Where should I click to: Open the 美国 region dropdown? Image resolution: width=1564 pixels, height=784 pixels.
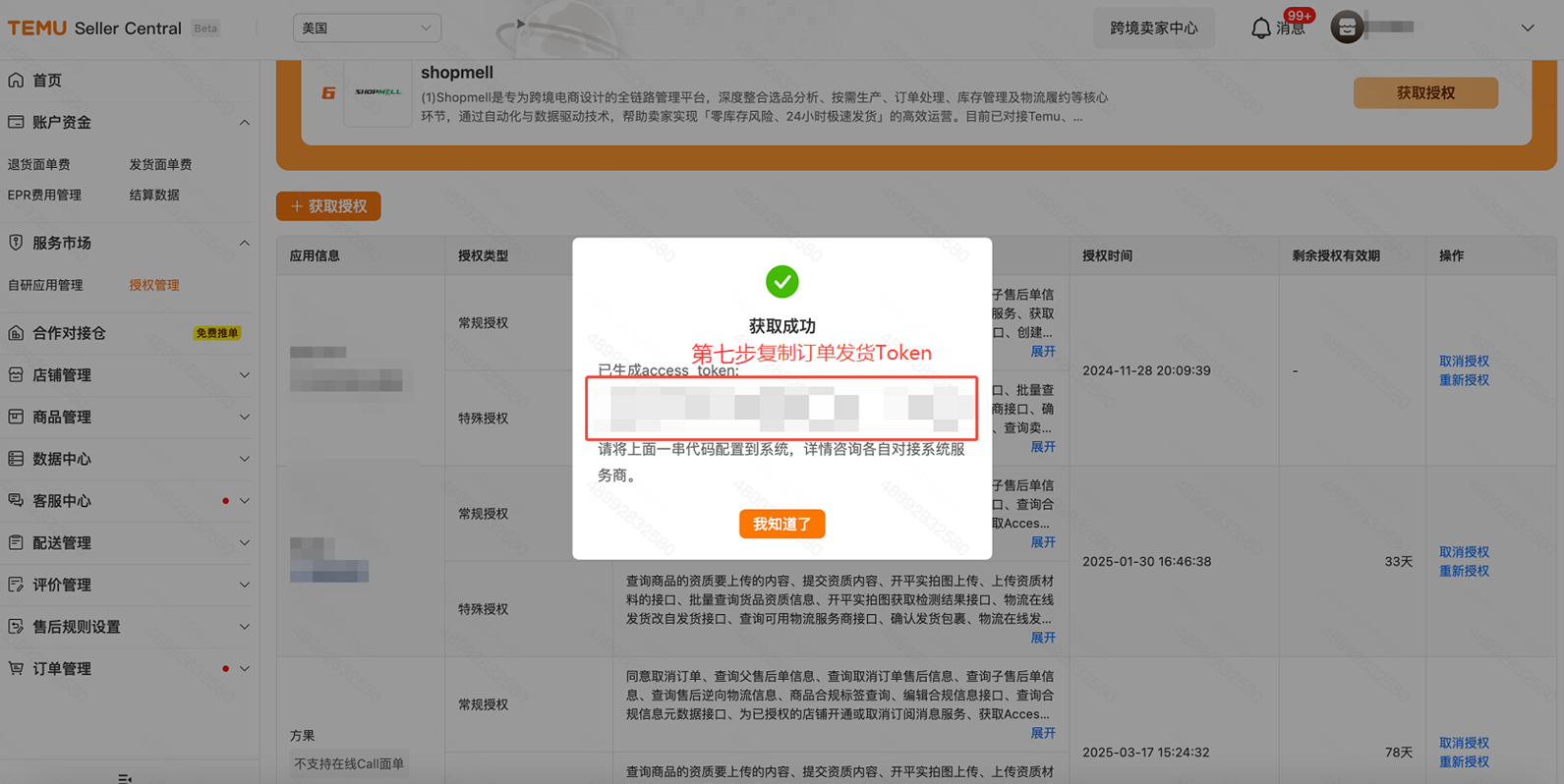tap(367, 28)
